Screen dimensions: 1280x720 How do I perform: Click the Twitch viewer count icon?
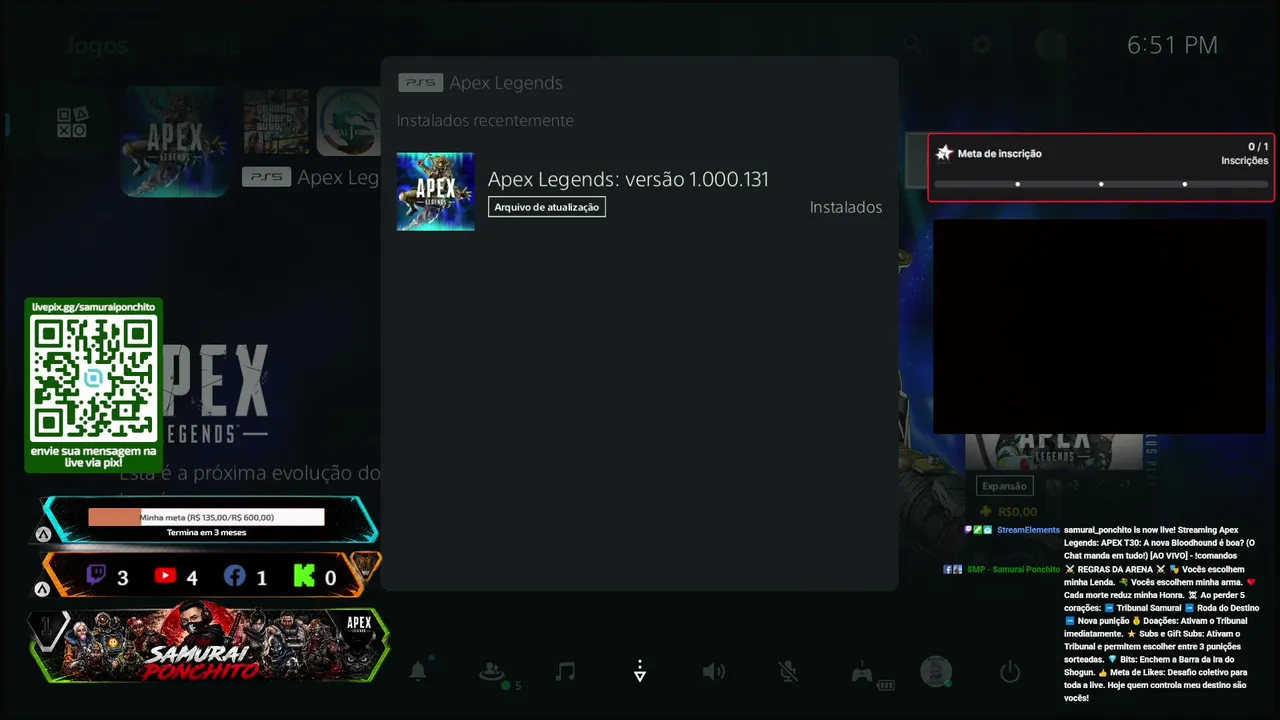click(97, 576)
